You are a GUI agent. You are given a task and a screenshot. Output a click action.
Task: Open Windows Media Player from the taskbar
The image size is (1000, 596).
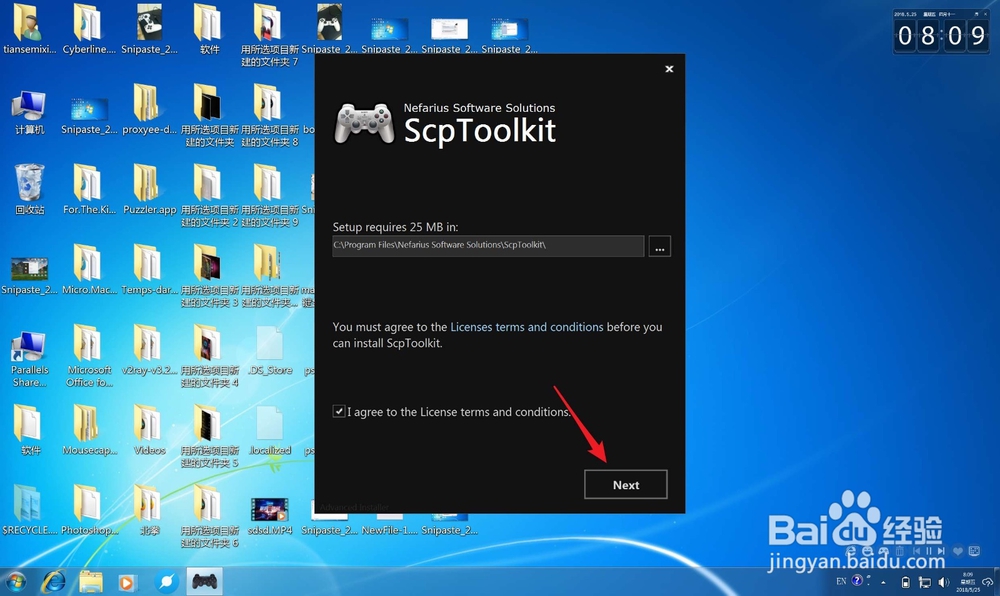(x=126, y=582)
